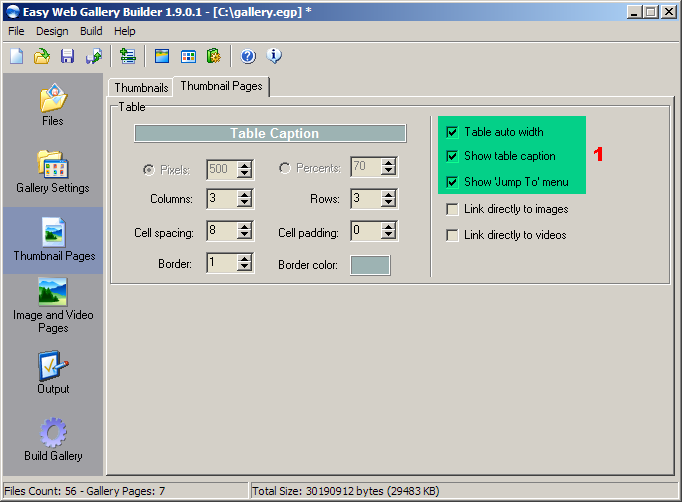Open the Files sidebar section
Screen dimensions: 682x502
point(53,105)
